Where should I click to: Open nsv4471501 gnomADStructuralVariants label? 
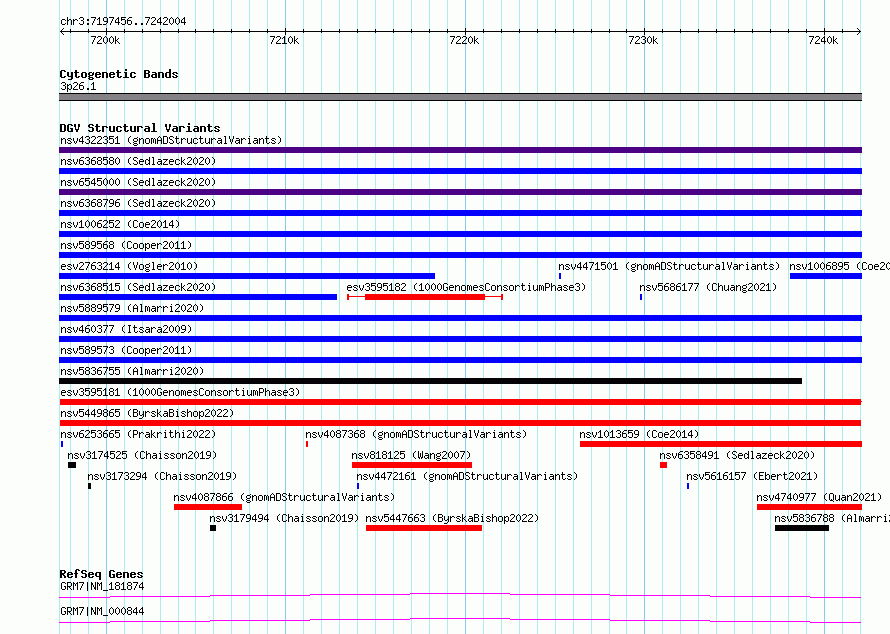pos(669,266)
